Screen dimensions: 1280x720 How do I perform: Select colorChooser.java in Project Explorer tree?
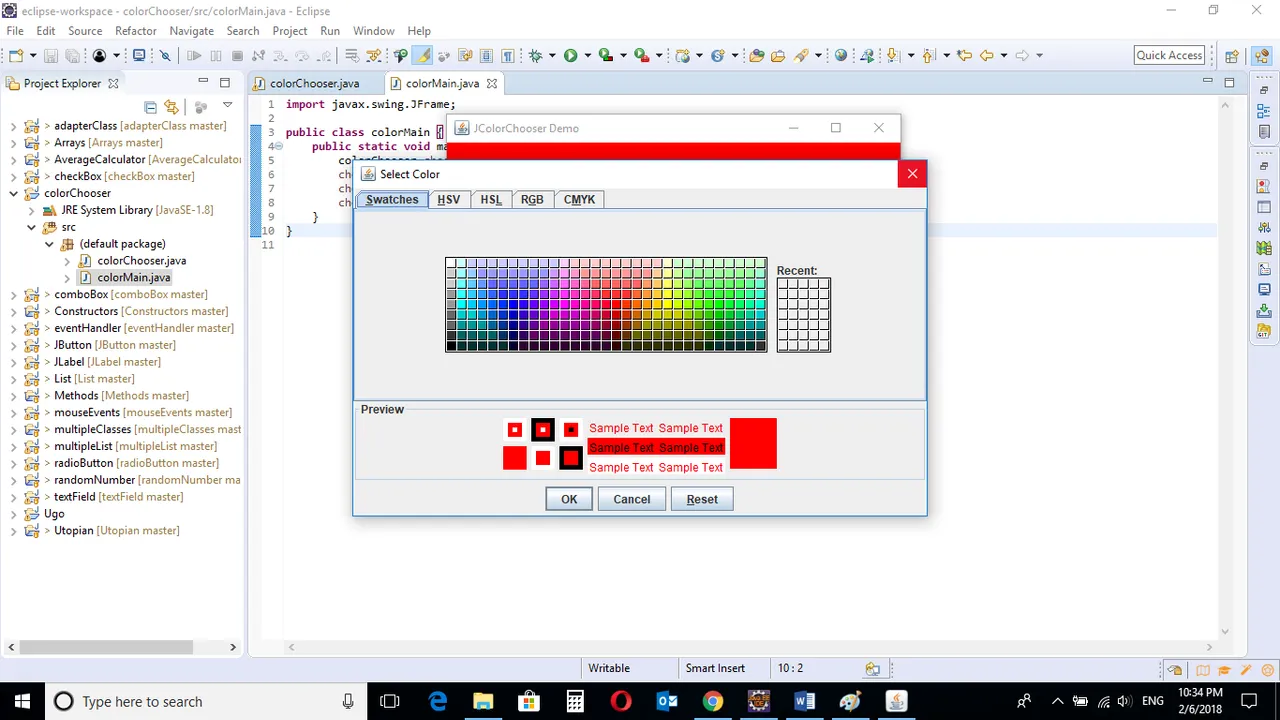(141, 260)
